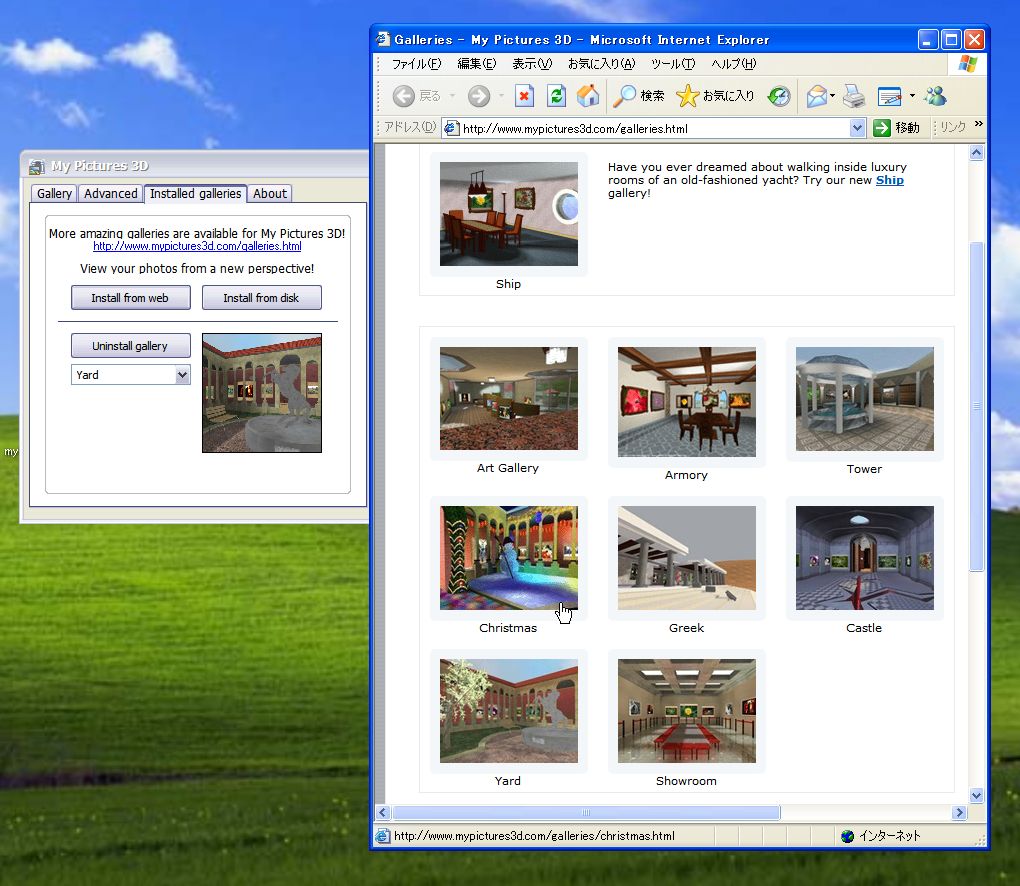Click the Uninstall gallery button
The height and width of the screenshot is (886, 1020).
click(130, 346)
